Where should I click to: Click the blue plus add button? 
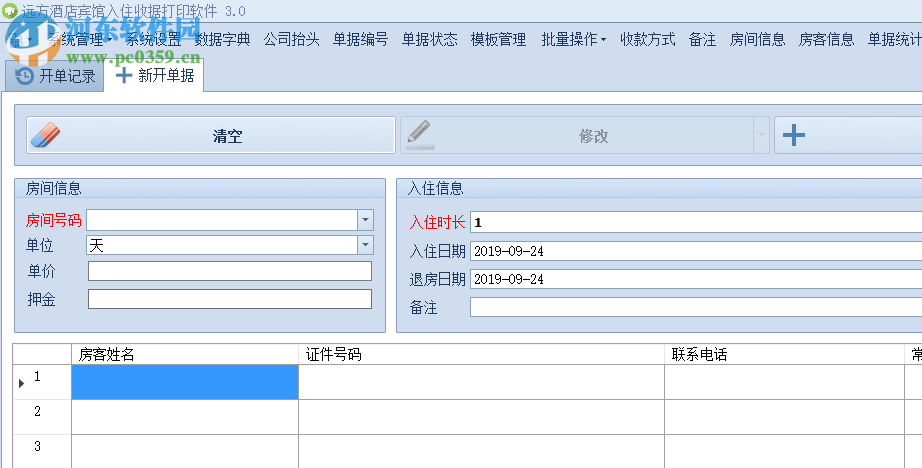[x=794, y=135]
